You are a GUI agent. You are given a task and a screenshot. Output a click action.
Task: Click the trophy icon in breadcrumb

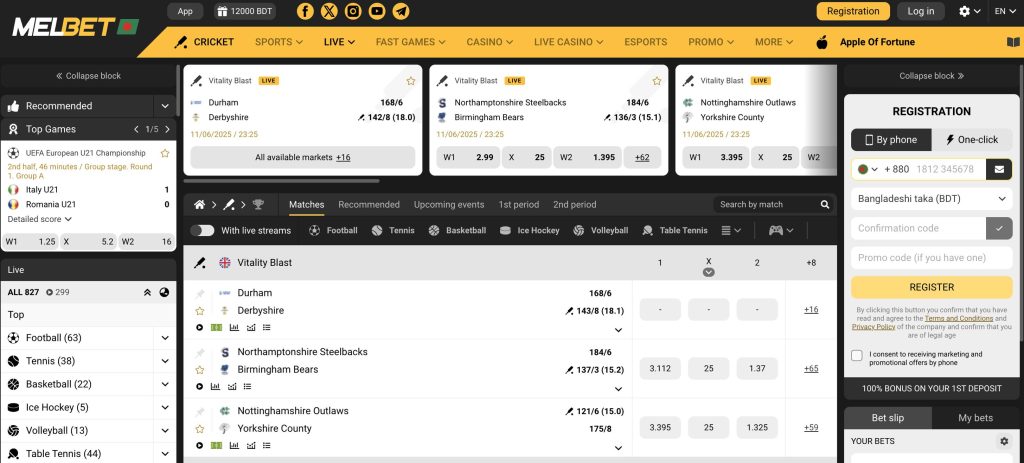click(x=258, y=204)
